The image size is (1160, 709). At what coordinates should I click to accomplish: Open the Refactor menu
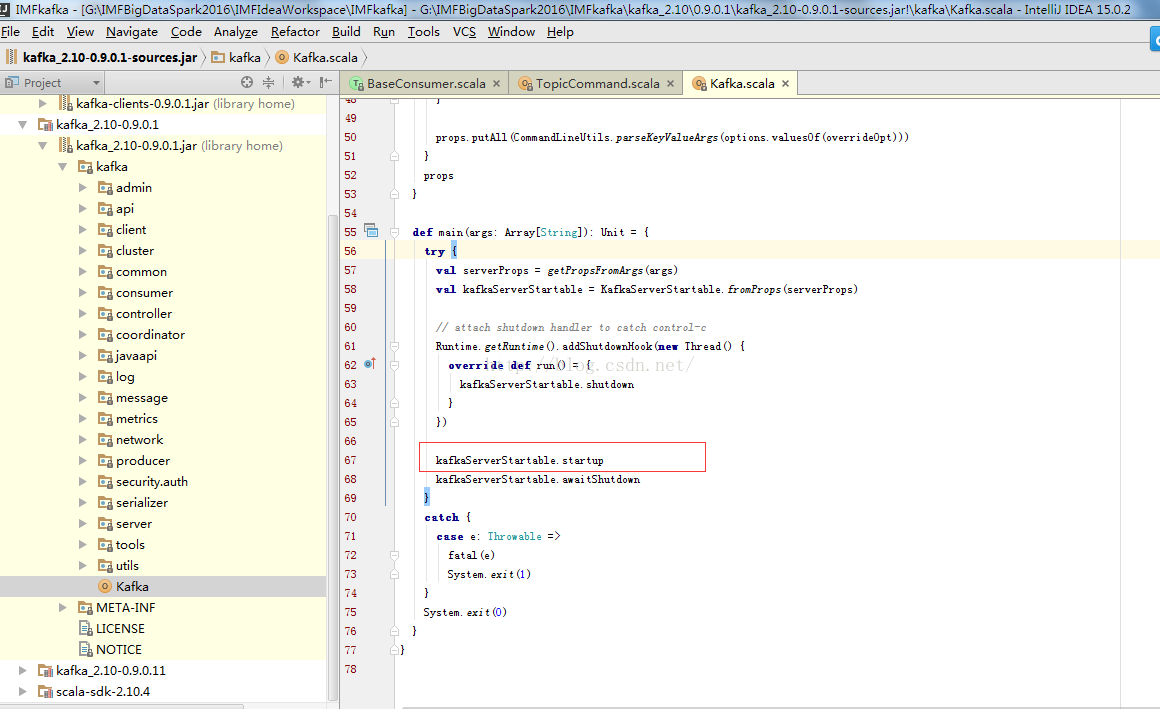(295, 32)
